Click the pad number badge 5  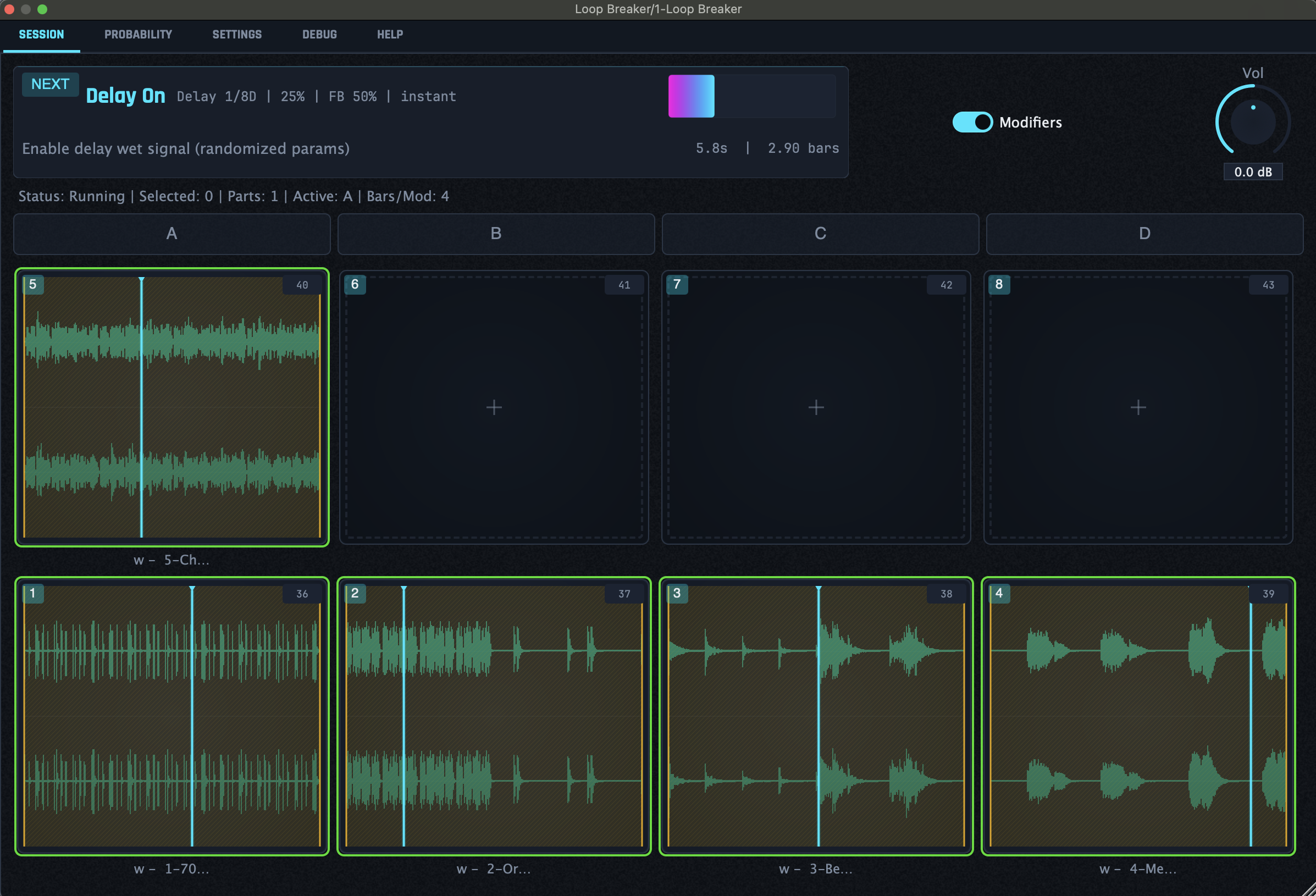tap(34, 285)
